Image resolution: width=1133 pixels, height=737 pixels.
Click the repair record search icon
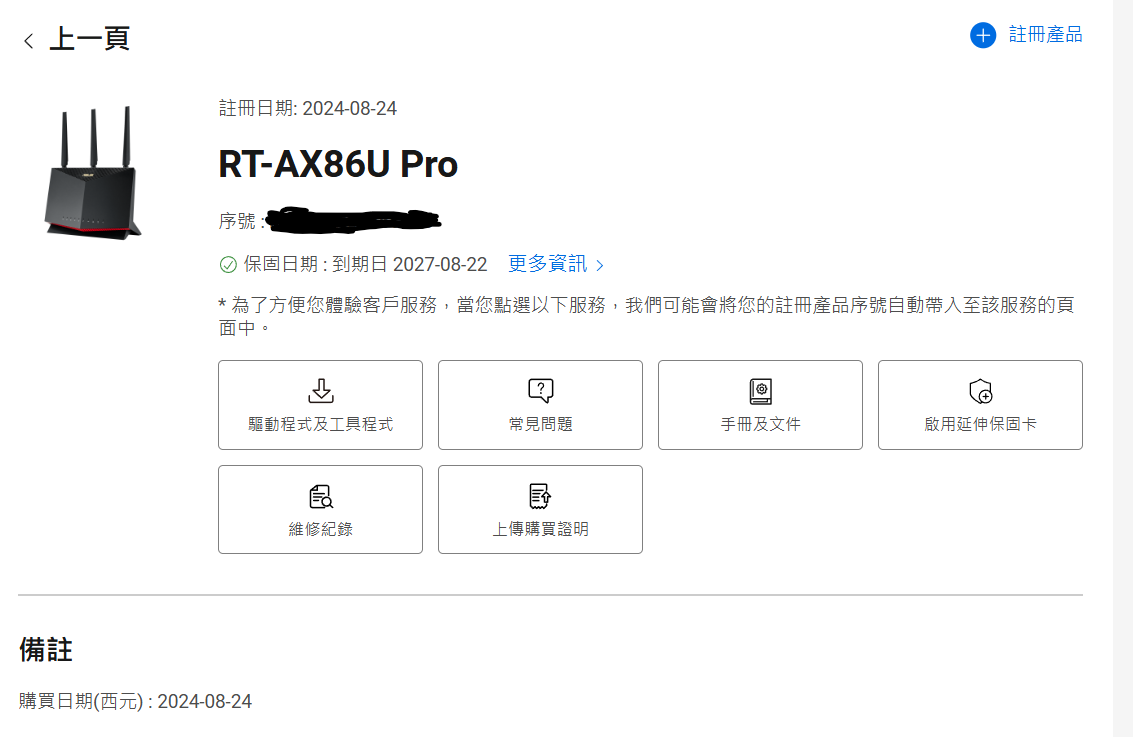click(x=321, y=496)
